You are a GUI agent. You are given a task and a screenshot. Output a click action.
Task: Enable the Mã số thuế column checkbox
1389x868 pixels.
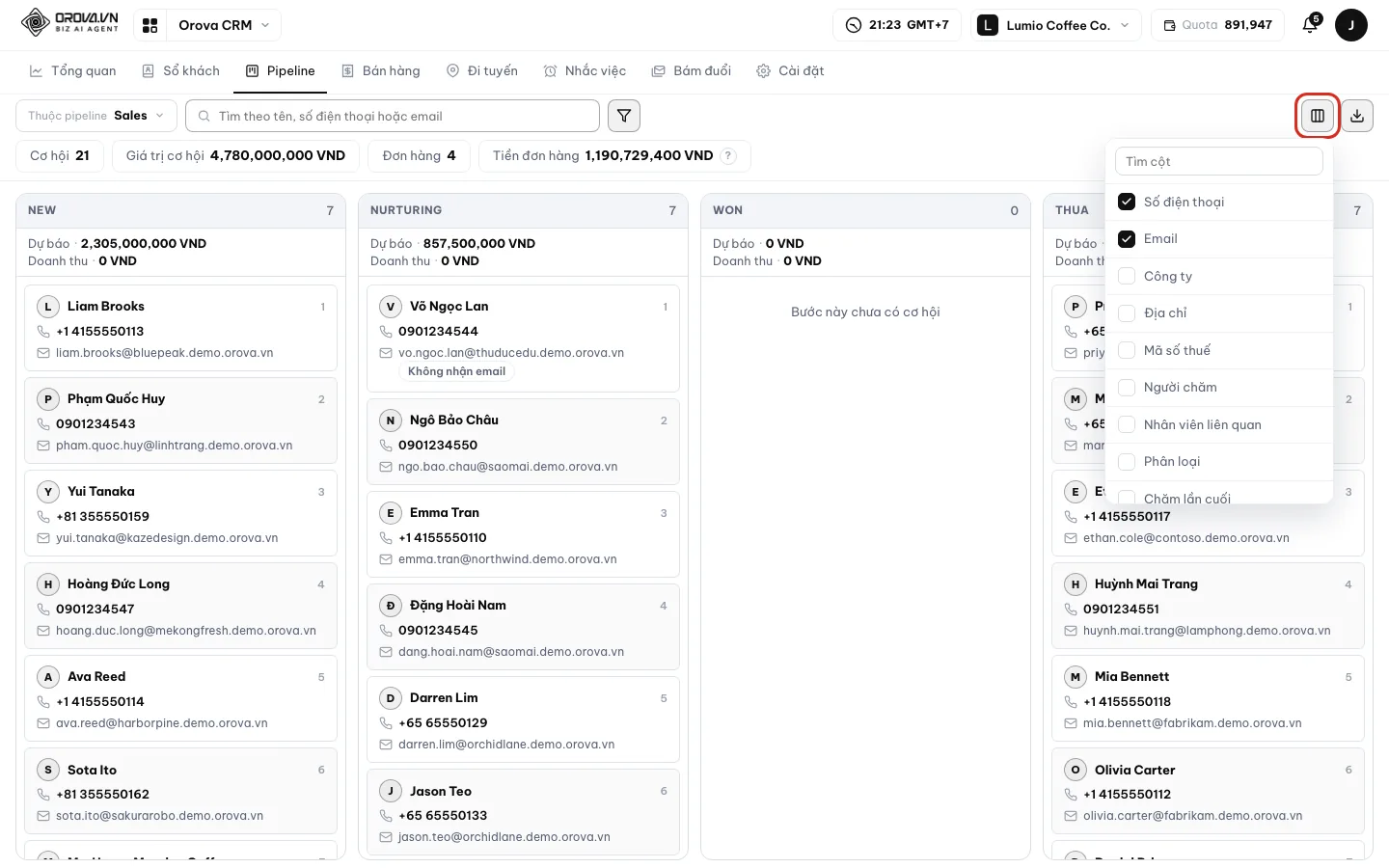[x=1127, y=350]
